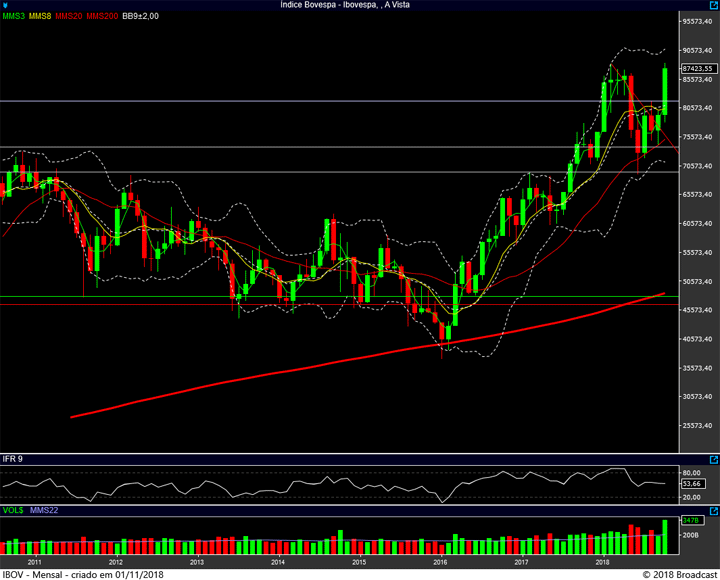
Task: Click the MMS20 moving average label
Action: [x=69, y=16]
